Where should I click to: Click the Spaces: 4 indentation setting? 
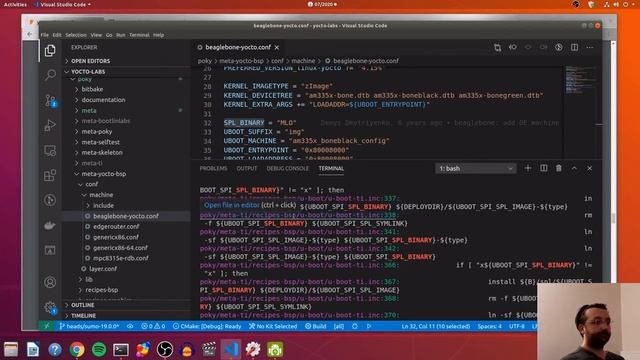pyautogui.click(x=489, y=326)
